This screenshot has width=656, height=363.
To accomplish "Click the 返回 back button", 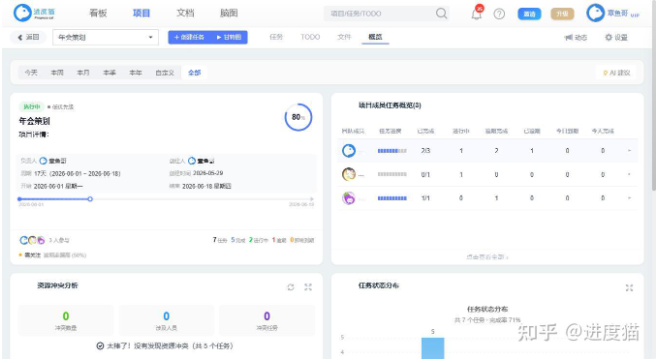I will pyautogui.click(x=28, y=37).
